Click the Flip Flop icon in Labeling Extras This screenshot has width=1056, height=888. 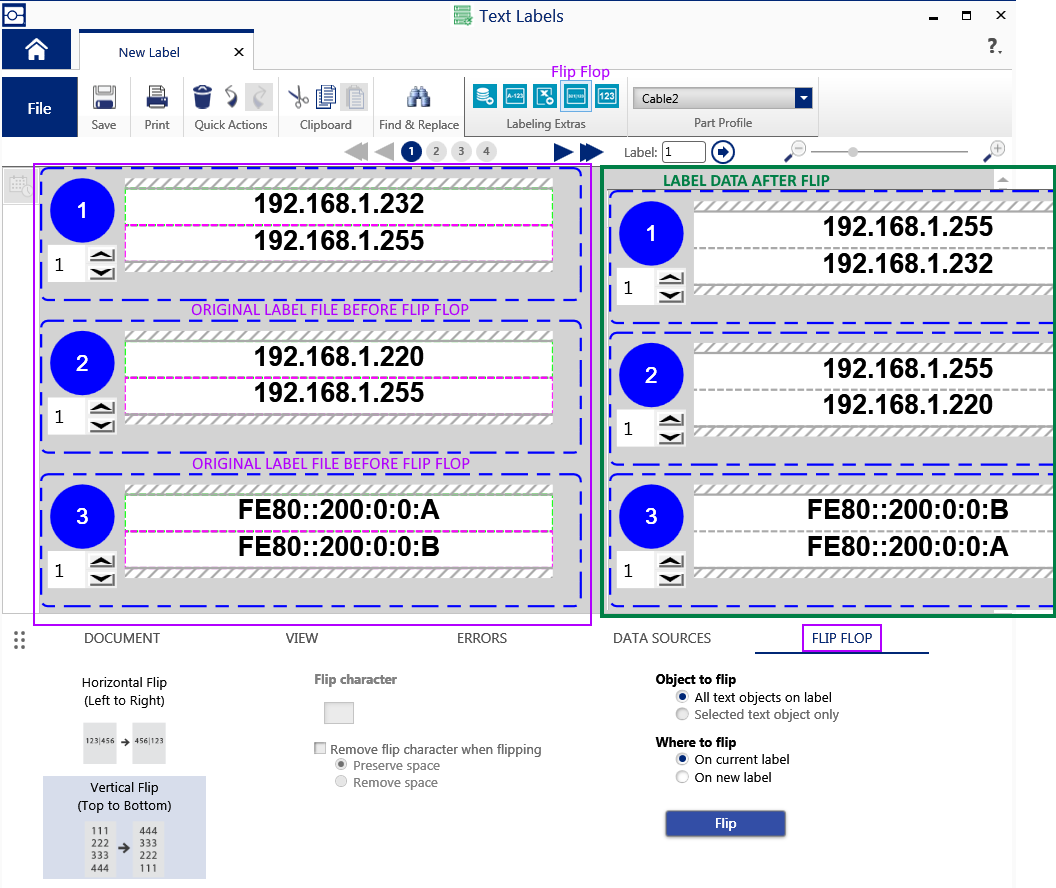[x=576, y=96]
